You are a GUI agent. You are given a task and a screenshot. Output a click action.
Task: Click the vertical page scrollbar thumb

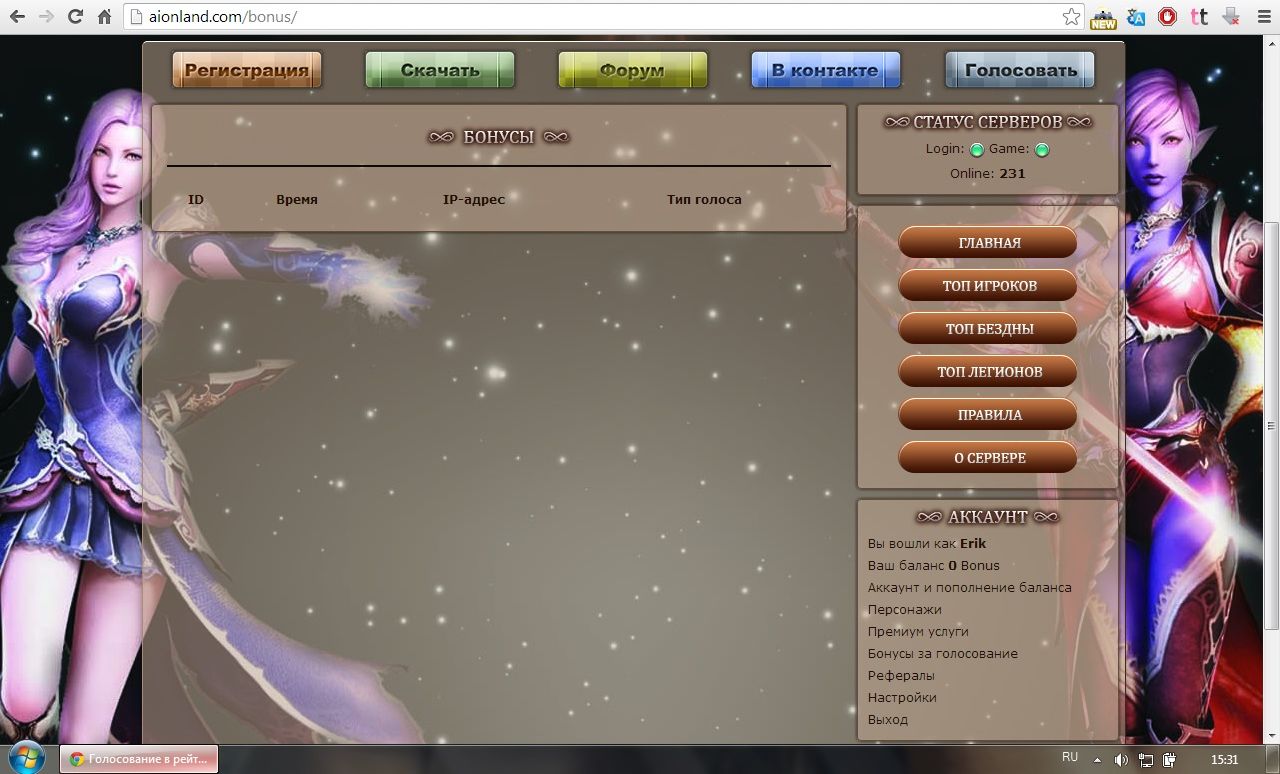1272,425
